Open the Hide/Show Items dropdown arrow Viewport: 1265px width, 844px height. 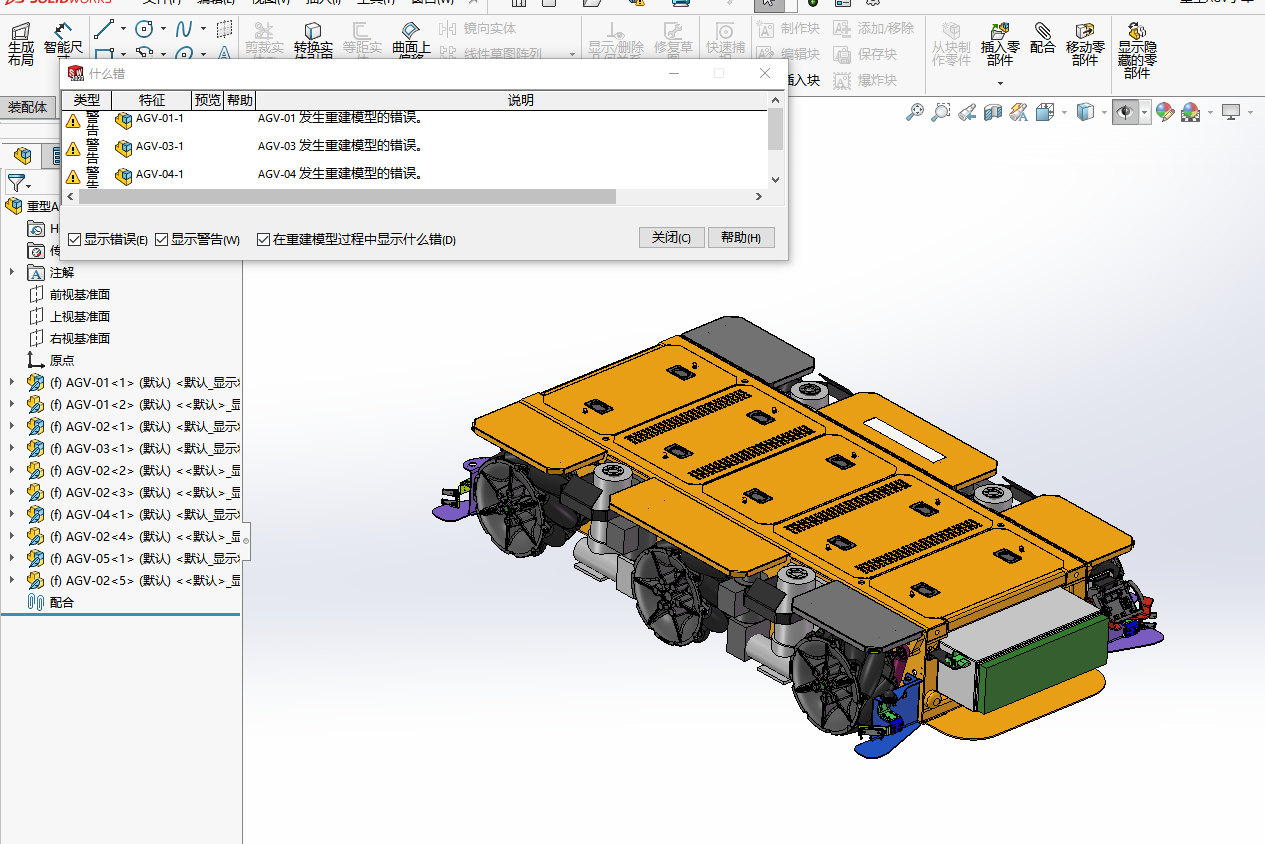pyautogui.click(x=1145, y=113)
